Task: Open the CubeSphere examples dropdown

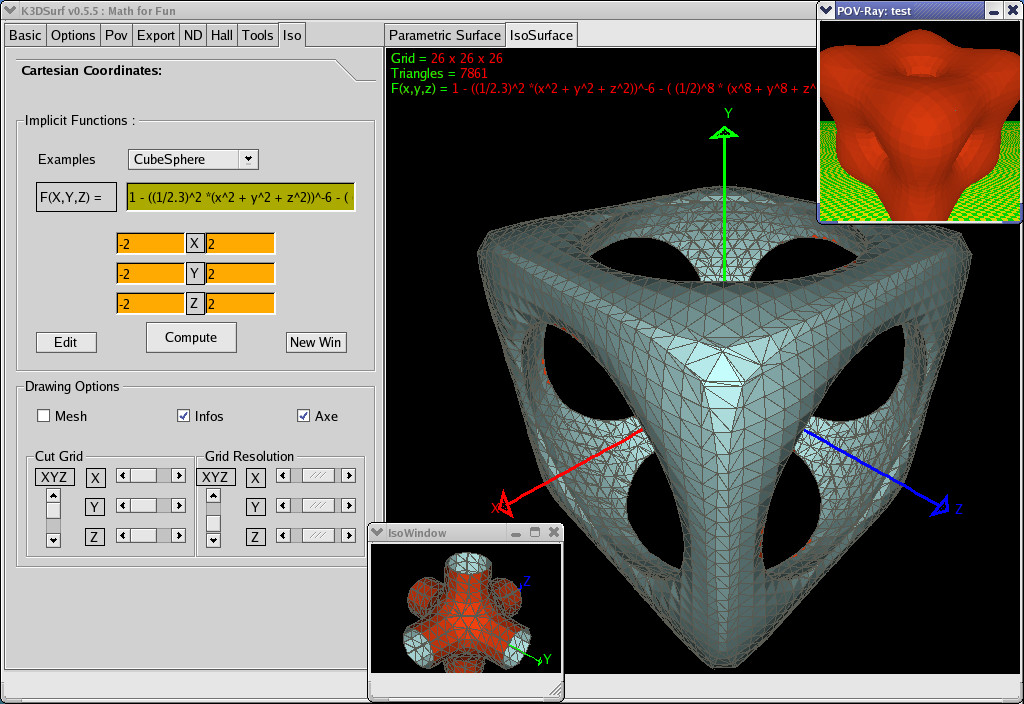Action: (x=248, y=159)
